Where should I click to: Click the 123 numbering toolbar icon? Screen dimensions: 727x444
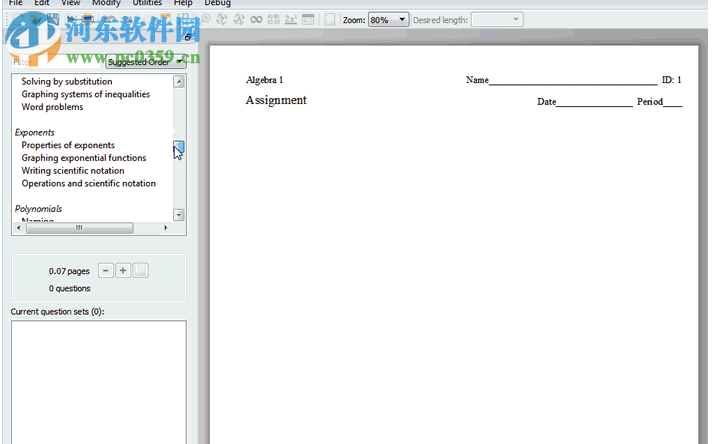click(184, 18)
